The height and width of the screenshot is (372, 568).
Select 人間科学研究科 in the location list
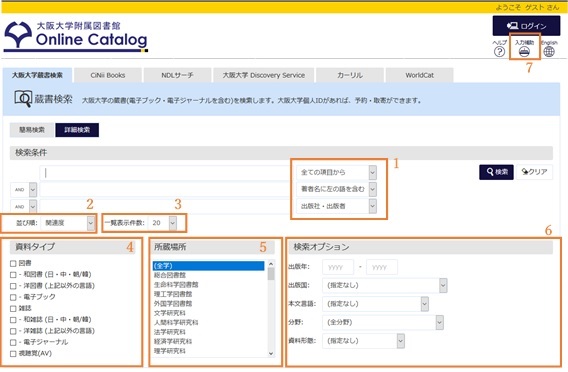coord(208,322)
